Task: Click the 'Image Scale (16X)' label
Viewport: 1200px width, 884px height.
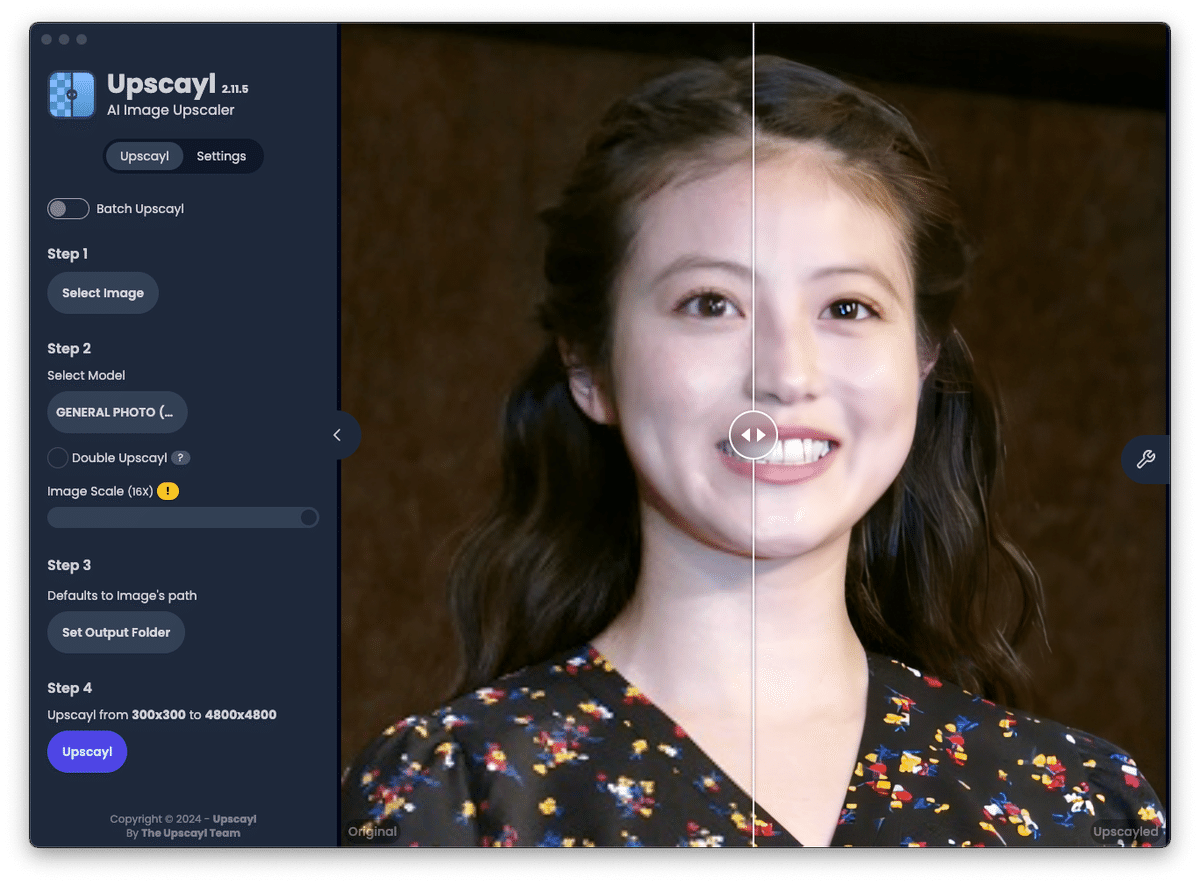Action: (x=100, y=491)
